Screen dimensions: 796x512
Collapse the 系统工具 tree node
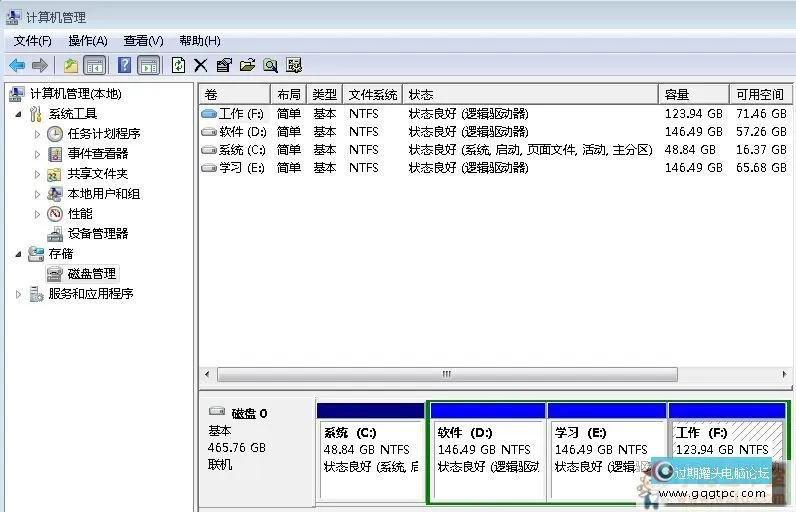coord(19,114)
